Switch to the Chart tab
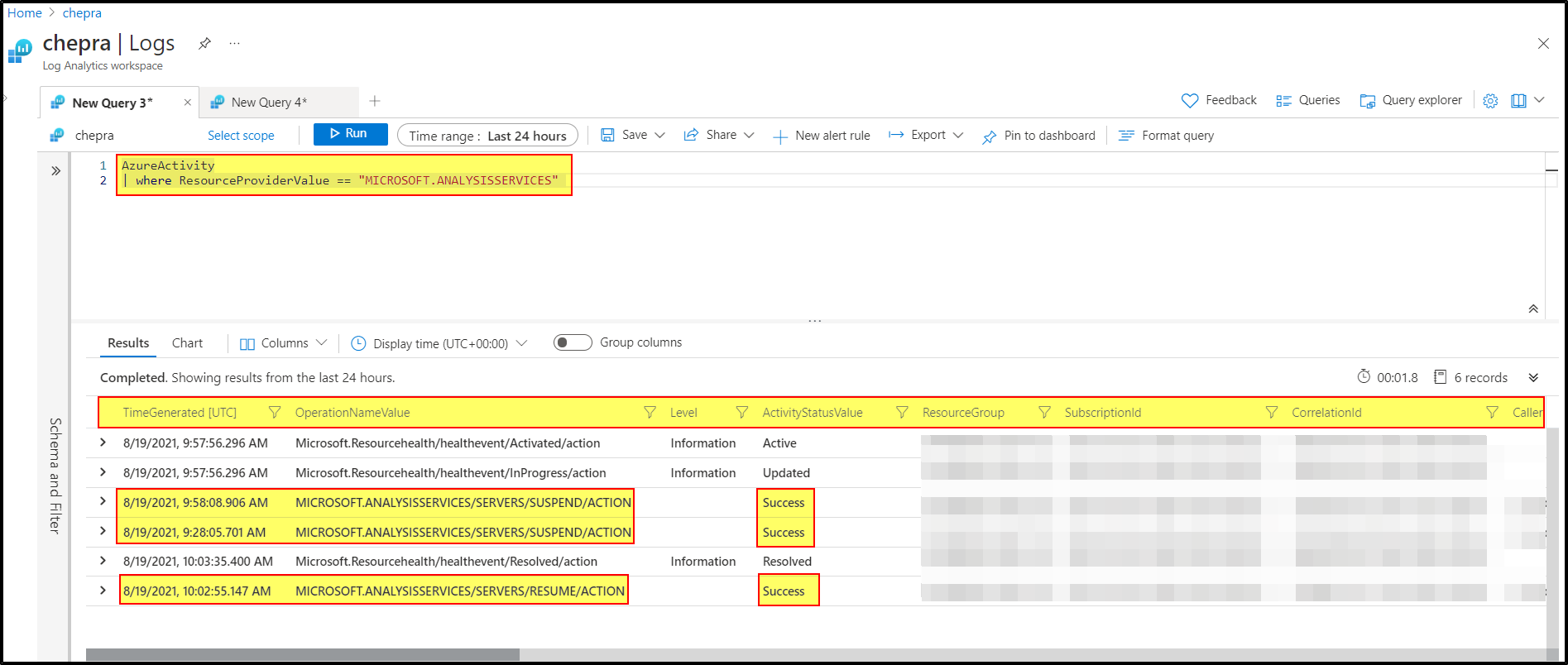Image resolution: width=1568 pixels, height=665 pixels. [187, 343]
